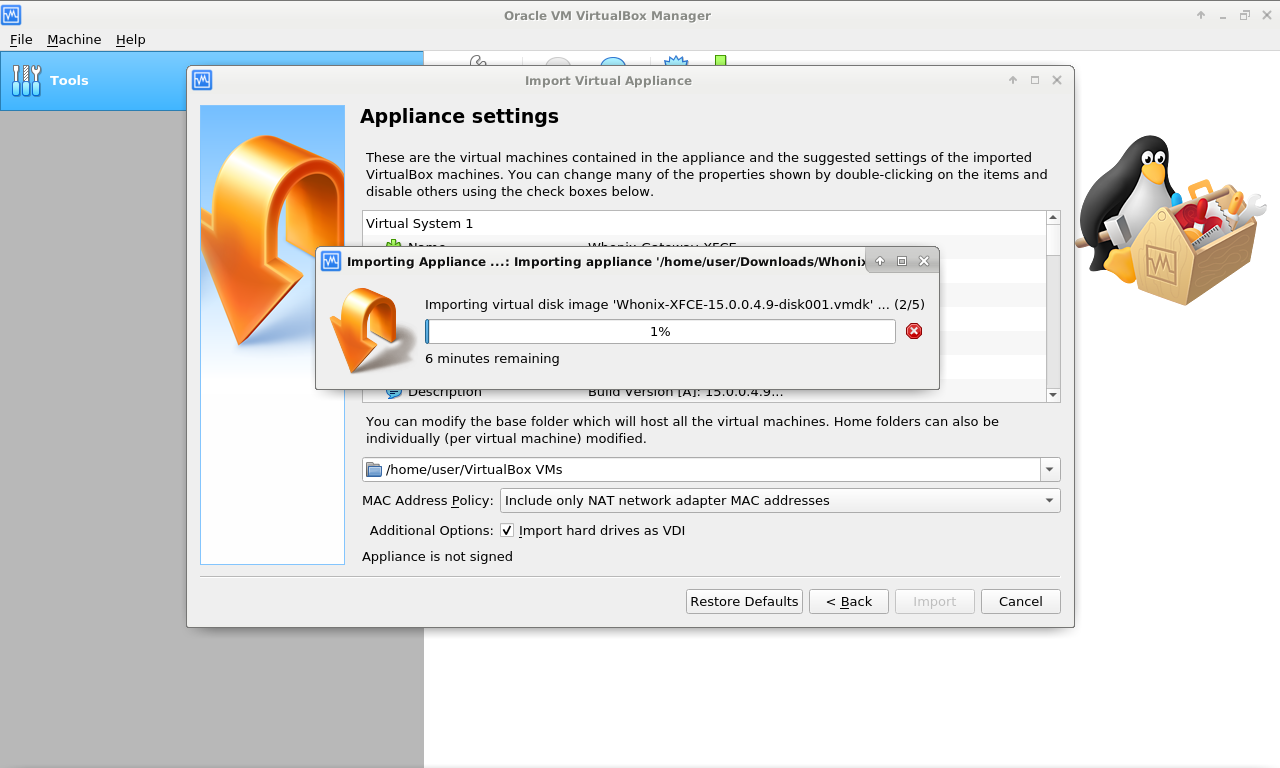Open the File menu
The width and height of the screenshot is (1280, 768).
[21, 39]
